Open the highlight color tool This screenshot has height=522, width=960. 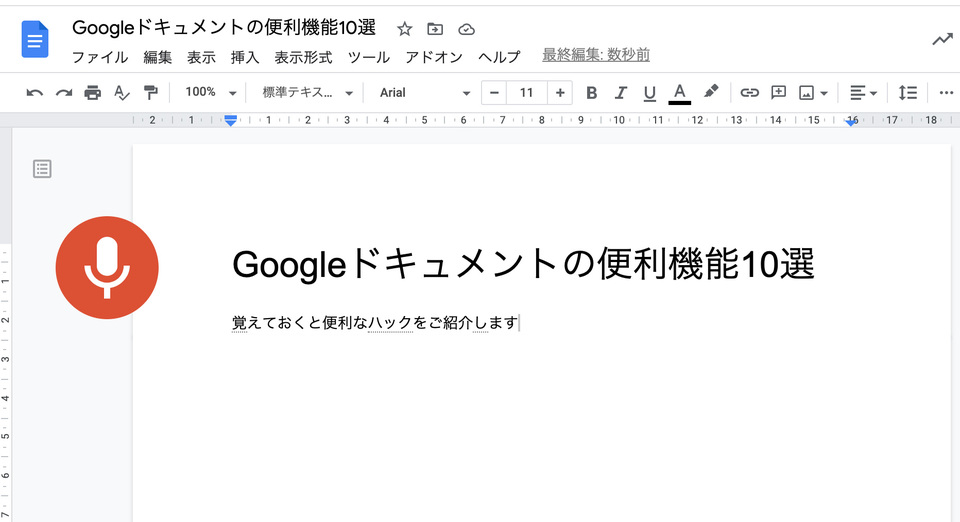711,92
